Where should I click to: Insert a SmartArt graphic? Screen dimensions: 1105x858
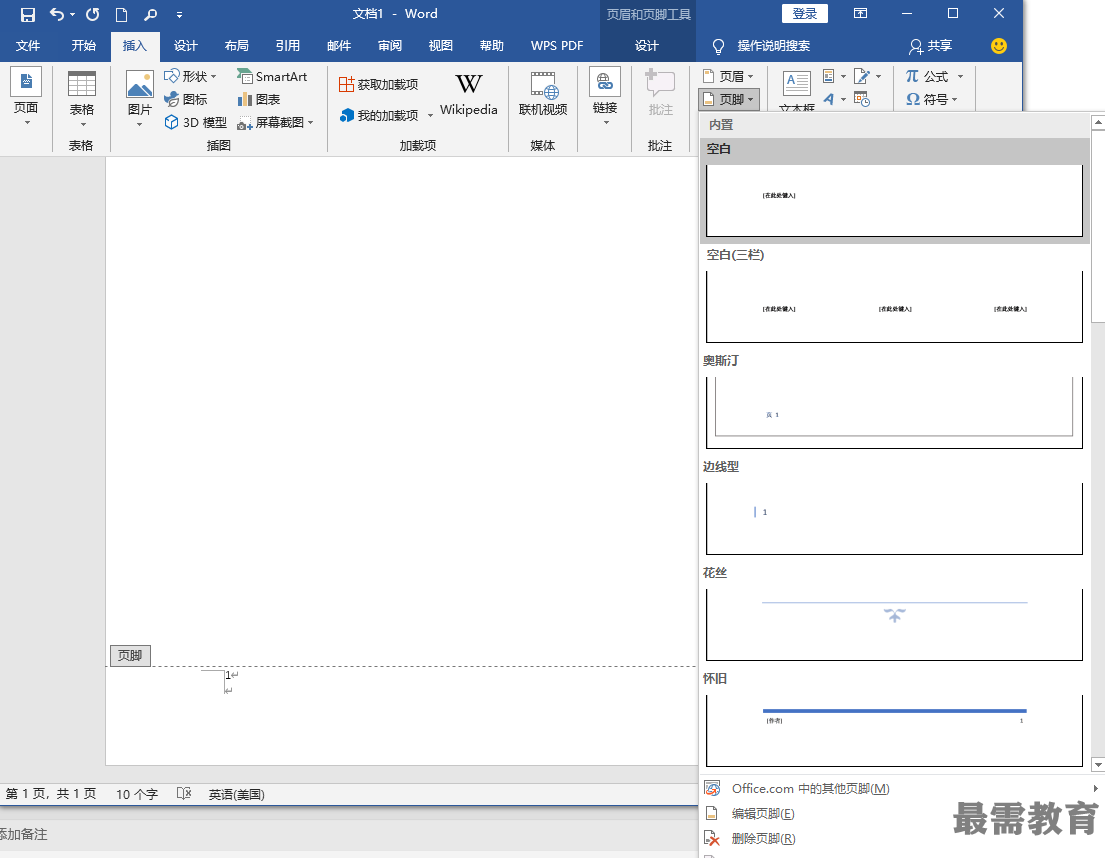pyautogui.click(x=272, y=76)
